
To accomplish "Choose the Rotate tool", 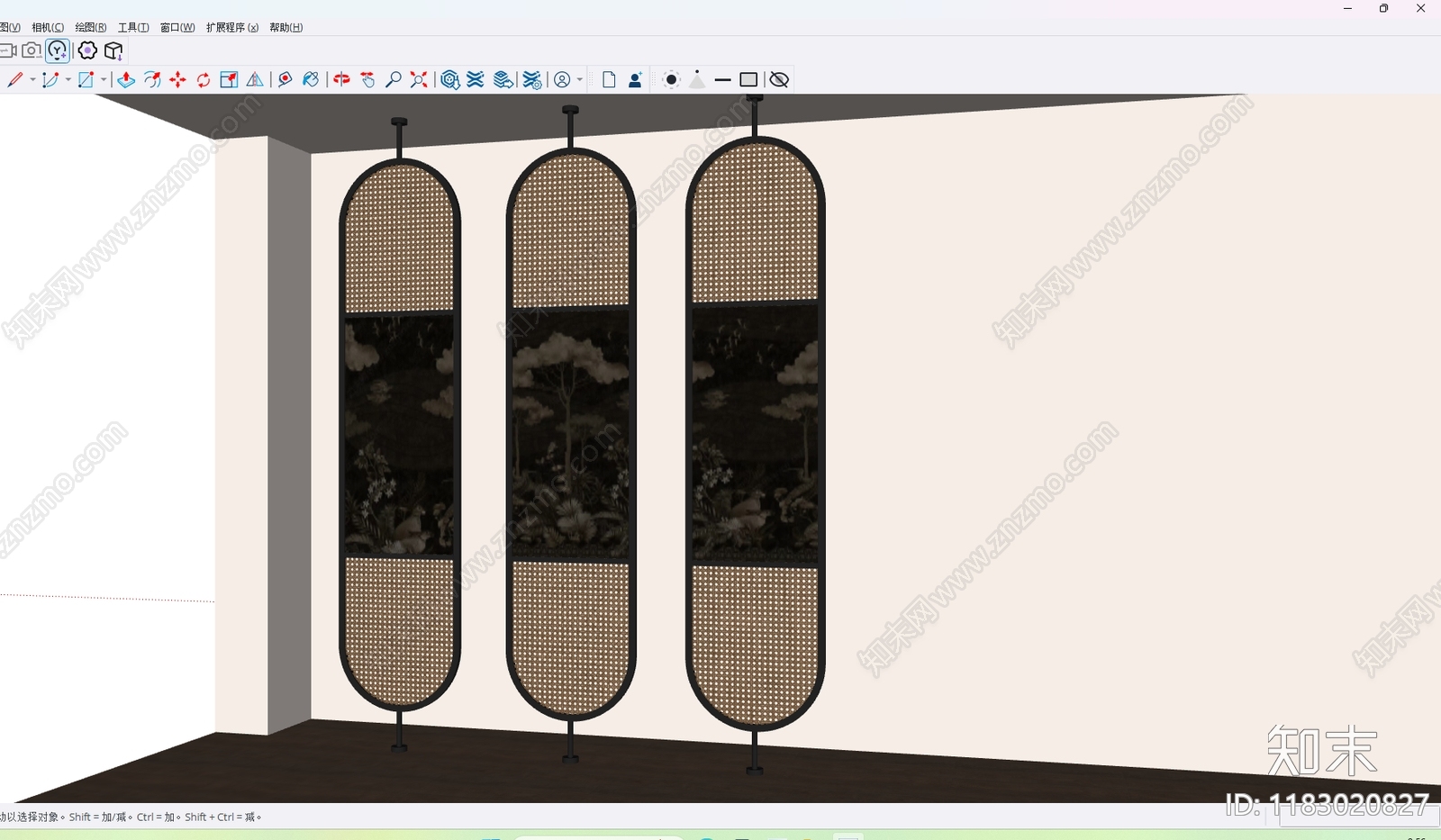I will (204, 79).
